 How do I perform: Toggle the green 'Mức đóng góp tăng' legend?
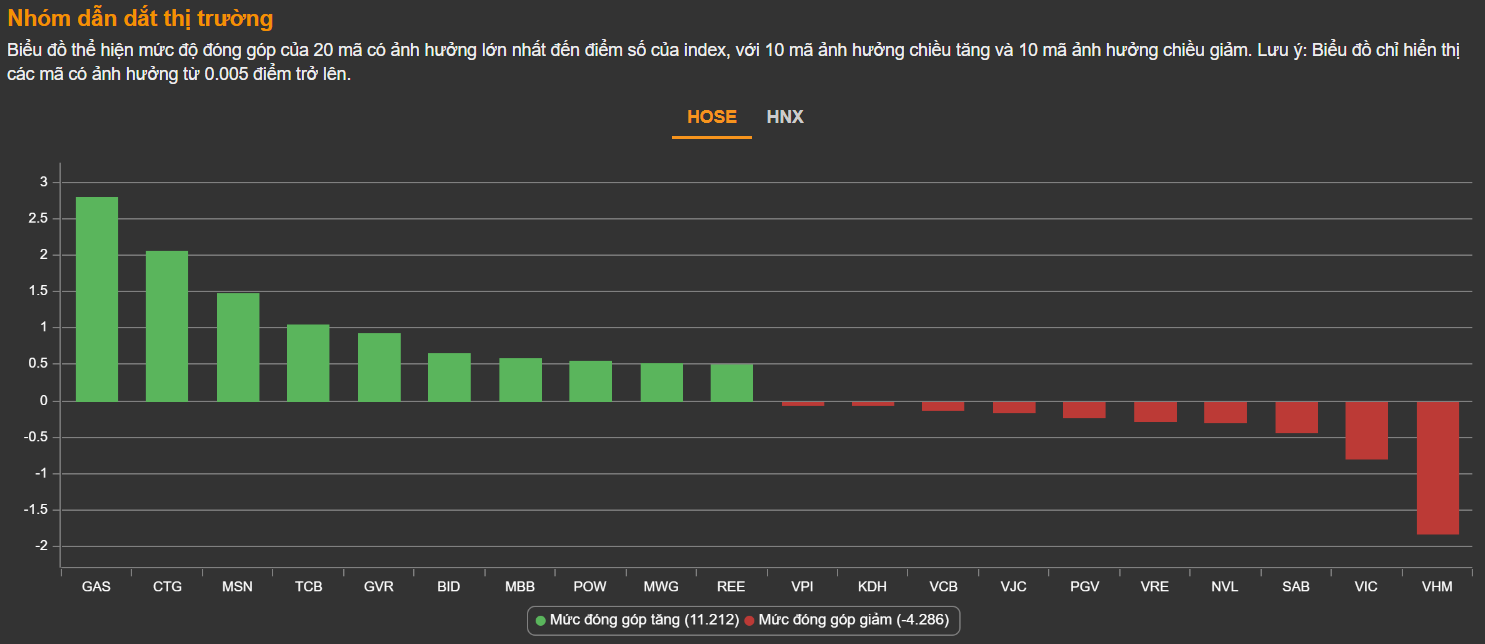click(x=644, y=620)
